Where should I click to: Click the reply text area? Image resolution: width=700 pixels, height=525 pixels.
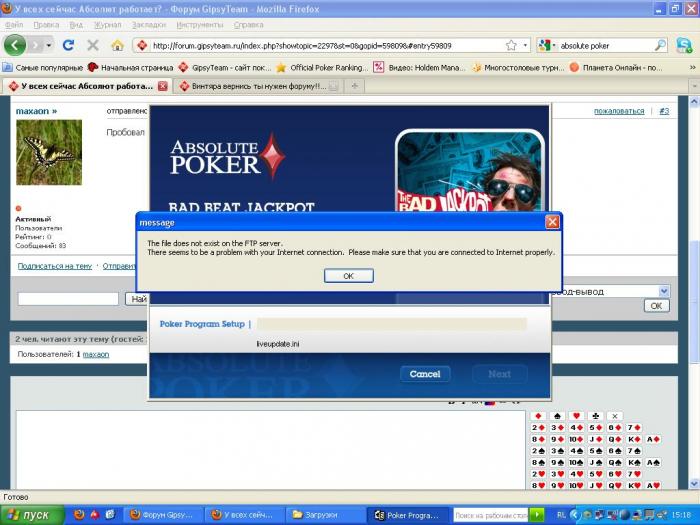(x=271, y=450)
